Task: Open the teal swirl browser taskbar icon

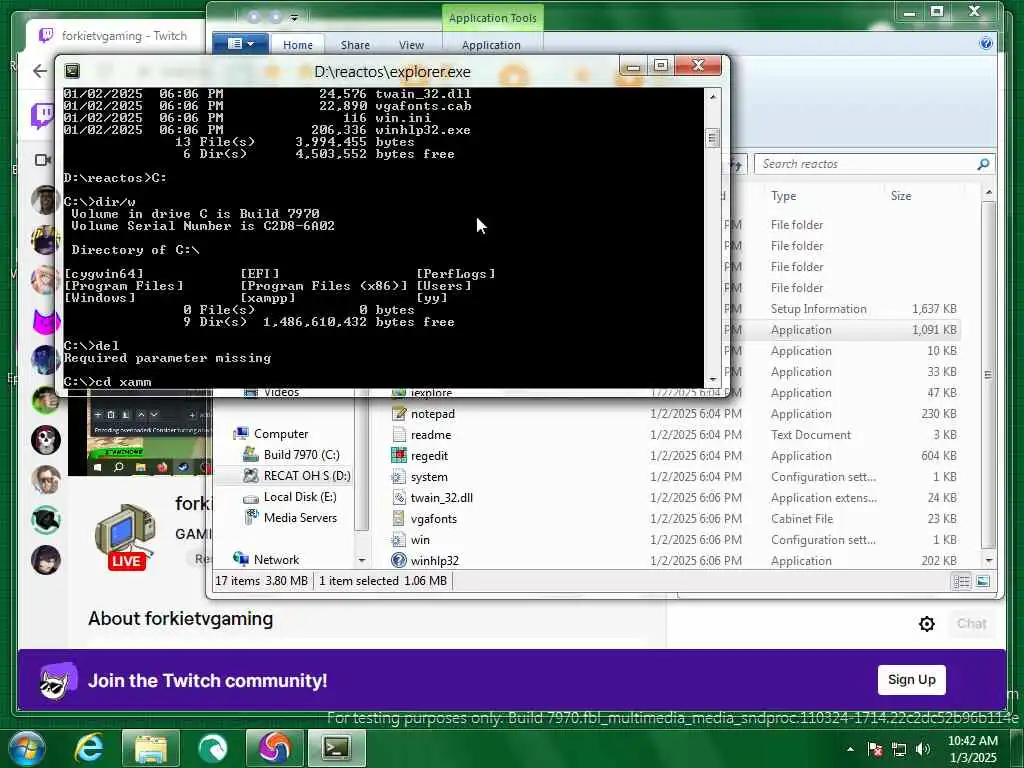Action: coord(213,748)
